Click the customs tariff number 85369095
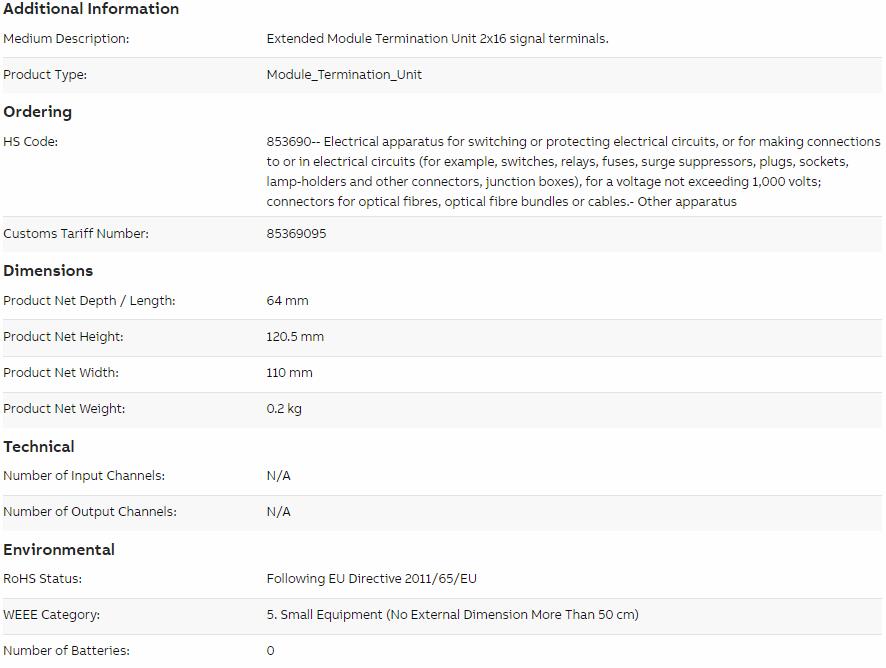 tap(296, 233)
